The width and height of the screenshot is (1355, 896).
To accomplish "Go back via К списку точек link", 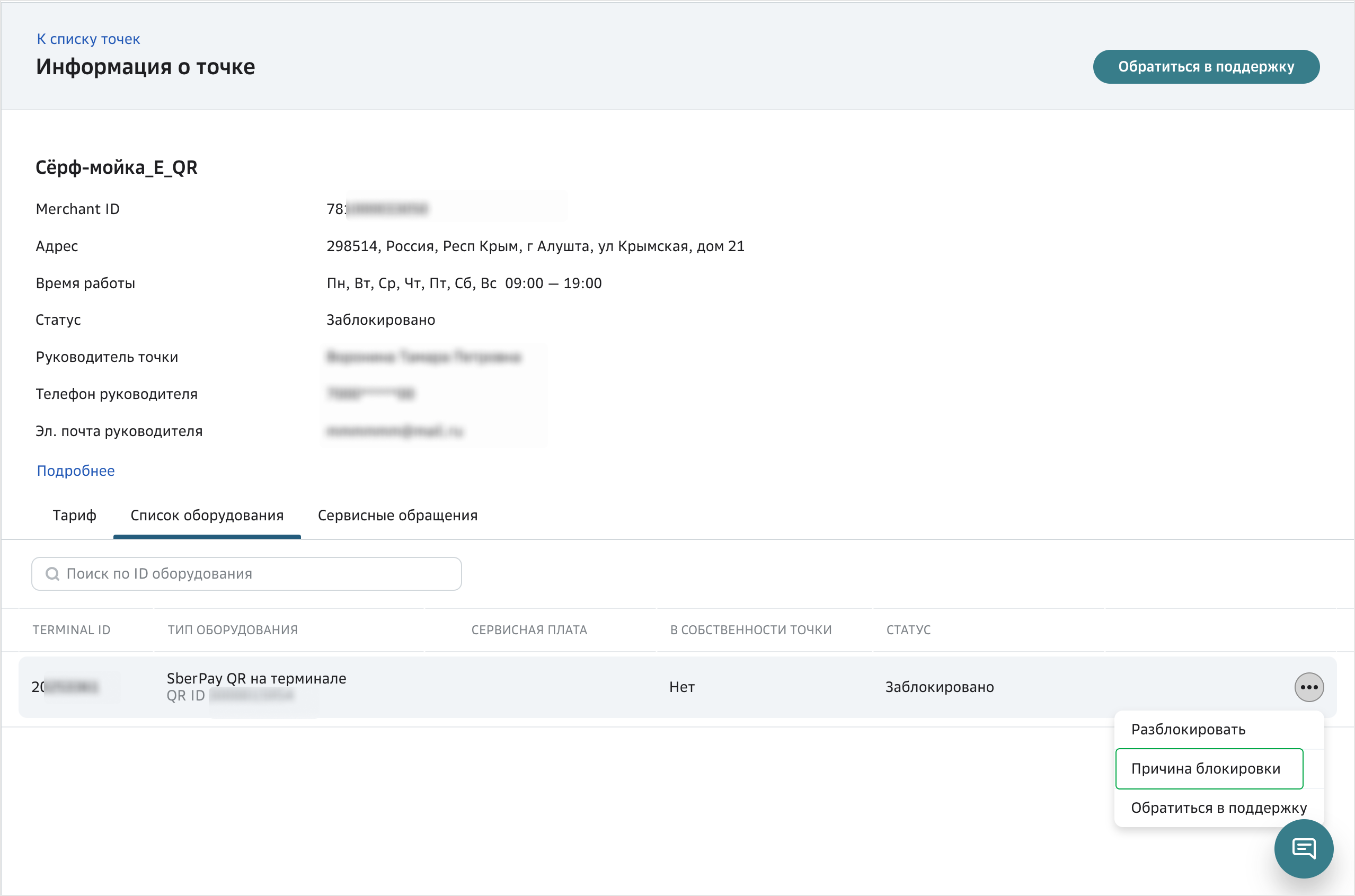I will tap(88, 39).
